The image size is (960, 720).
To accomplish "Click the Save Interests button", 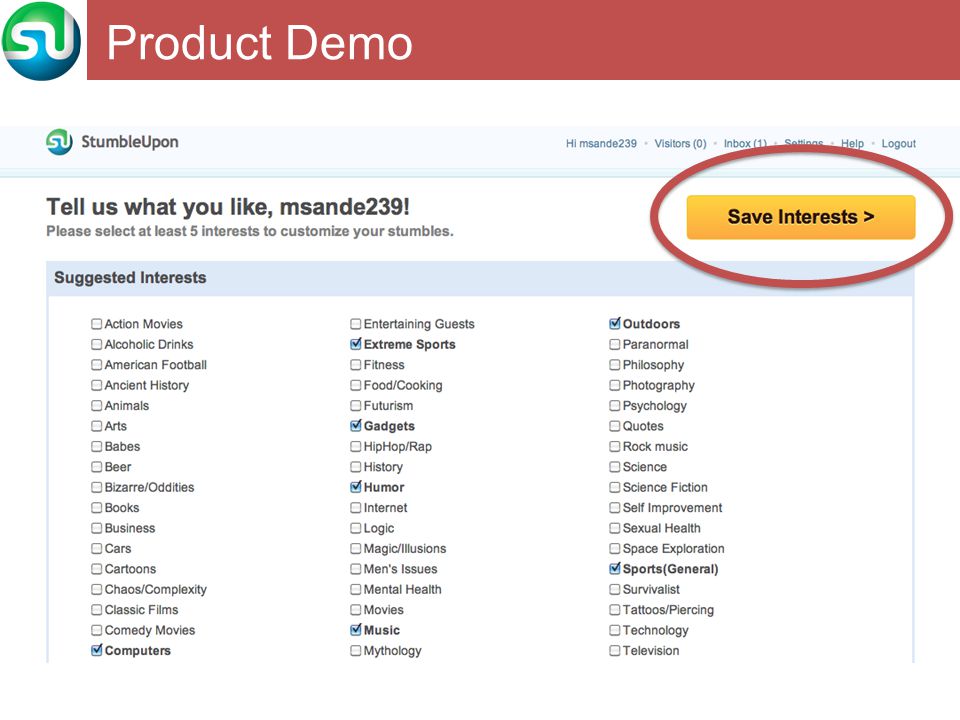I will click(x=801, y=217).
